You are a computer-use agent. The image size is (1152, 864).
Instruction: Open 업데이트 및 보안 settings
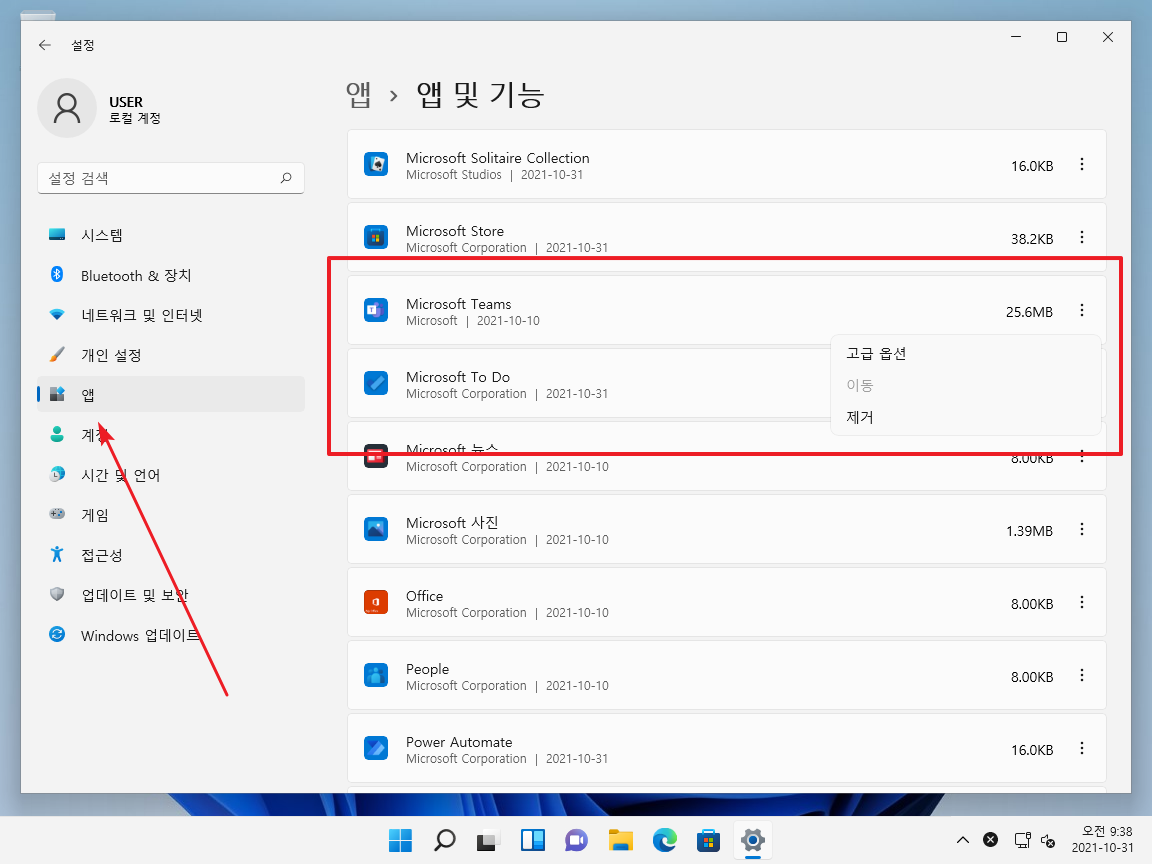(x=170, y=595)
